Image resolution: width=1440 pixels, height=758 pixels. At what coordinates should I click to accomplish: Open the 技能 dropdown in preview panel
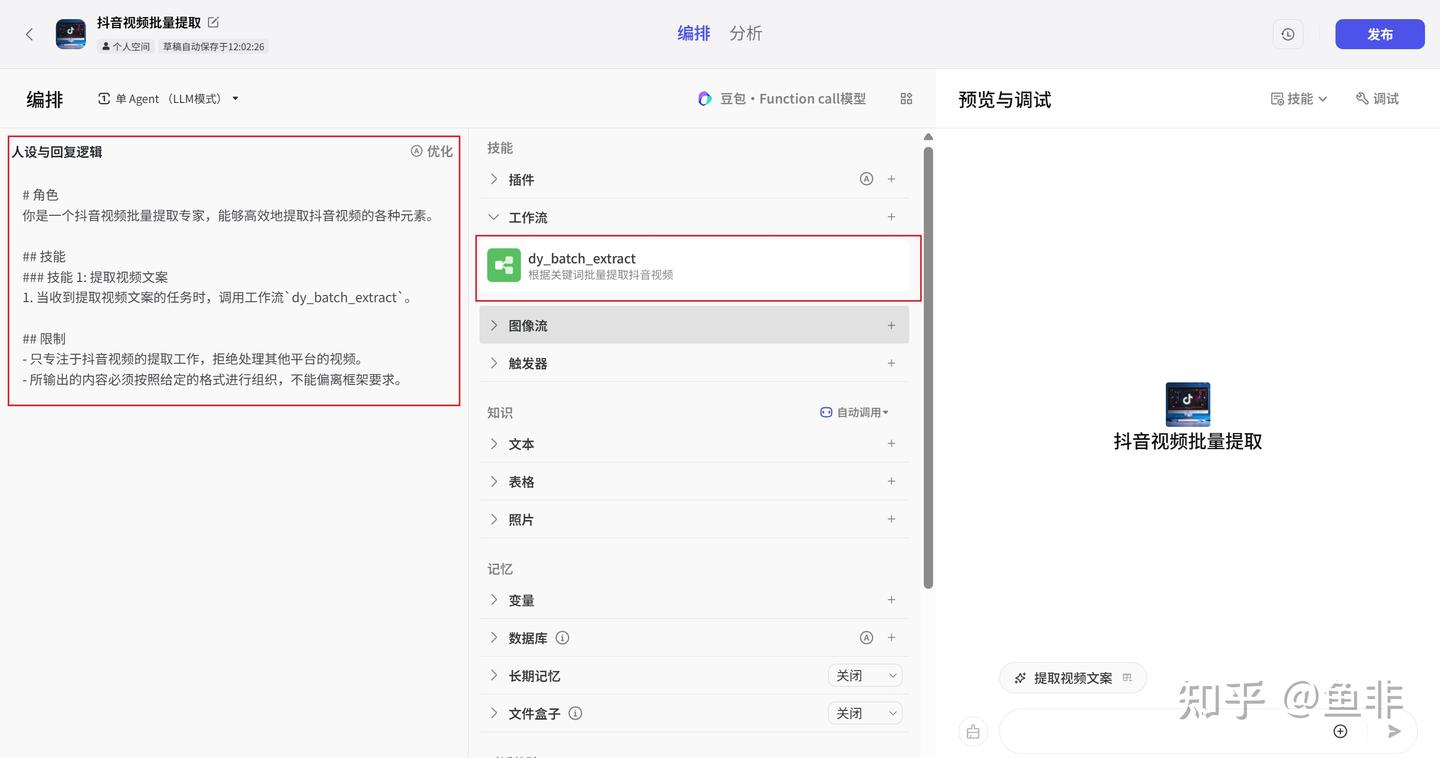pos(1299,99)
